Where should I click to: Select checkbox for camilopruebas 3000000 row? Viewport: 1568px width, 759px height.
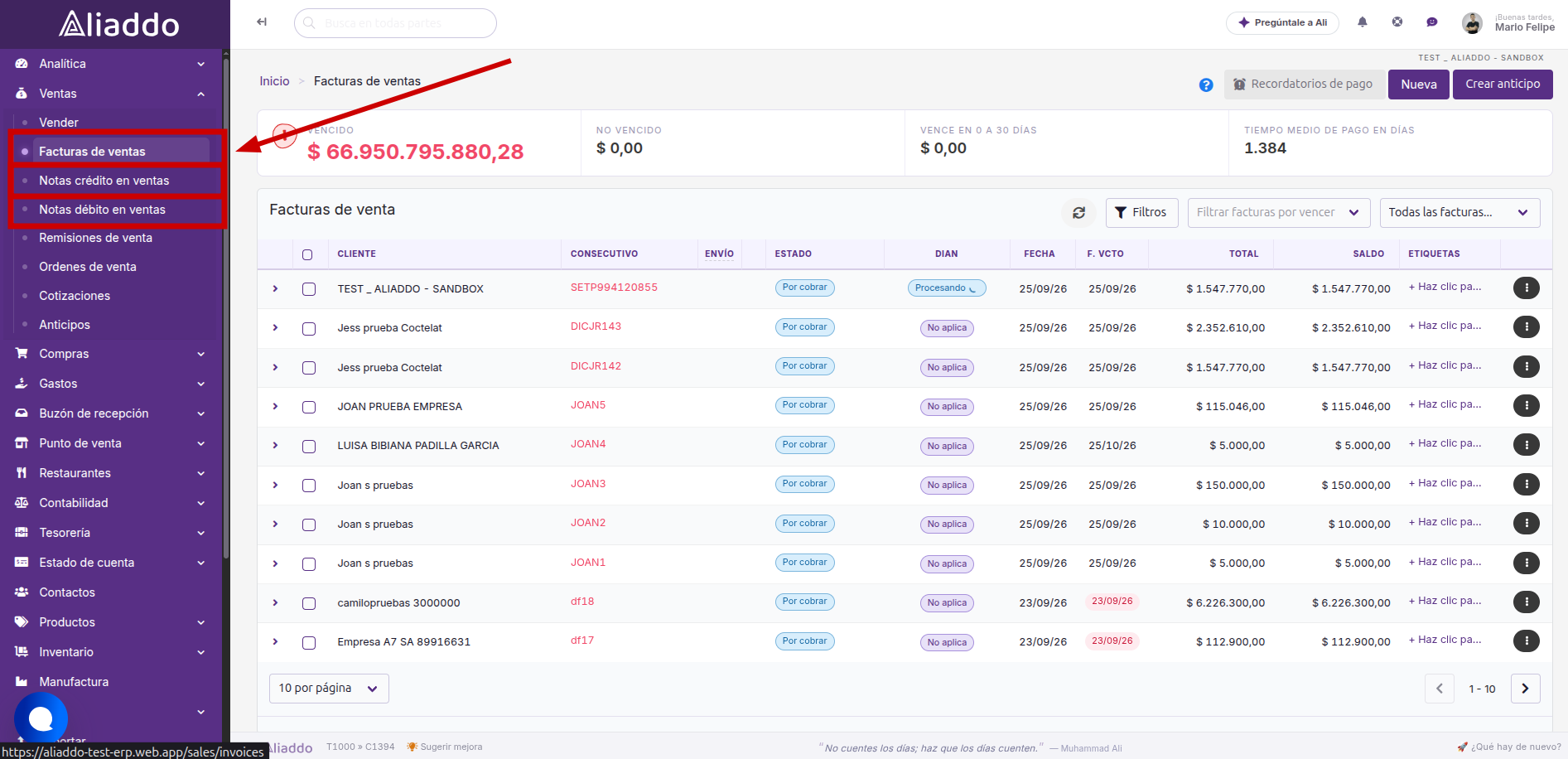tap(309, 603)
